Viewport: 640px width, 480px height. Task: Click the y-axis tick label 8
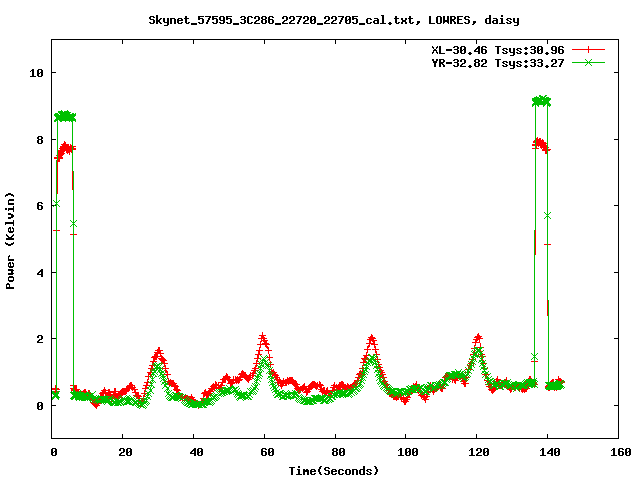[40, 140]
